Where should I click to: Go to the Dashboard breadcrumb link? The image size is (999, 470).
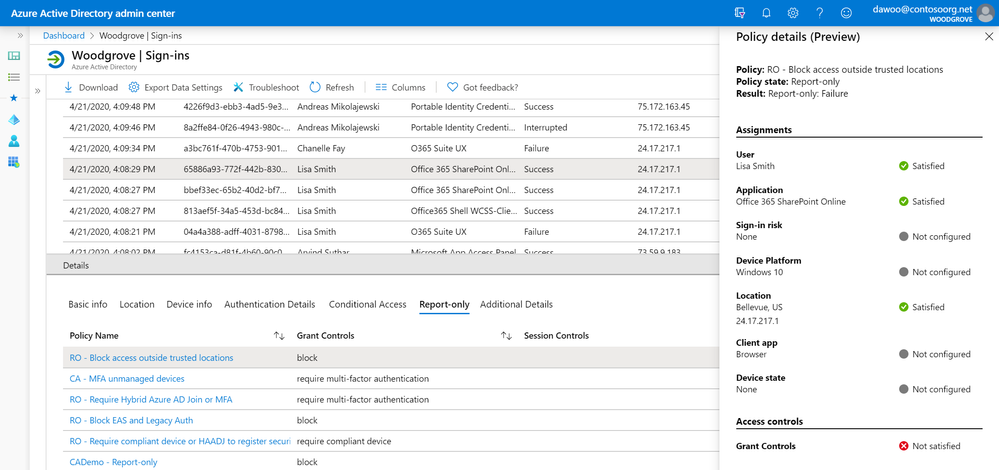click(x=63, y=35)
